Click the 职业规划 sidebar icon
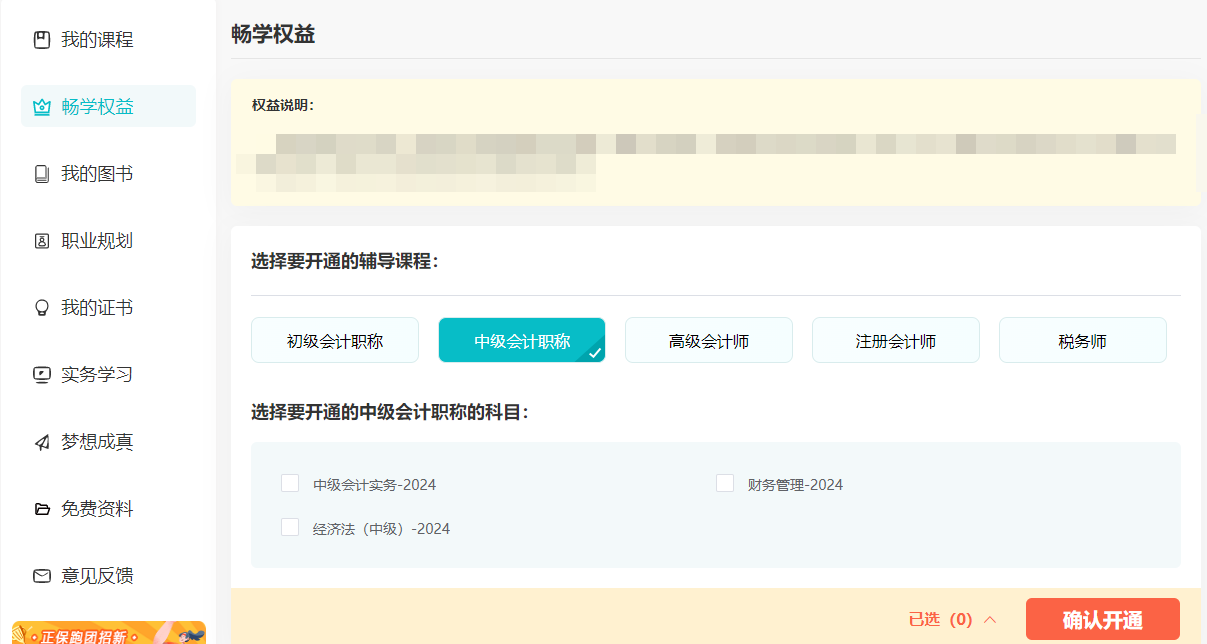Image resolution: width=1207 pixels, height=644 pixels. 40,240
